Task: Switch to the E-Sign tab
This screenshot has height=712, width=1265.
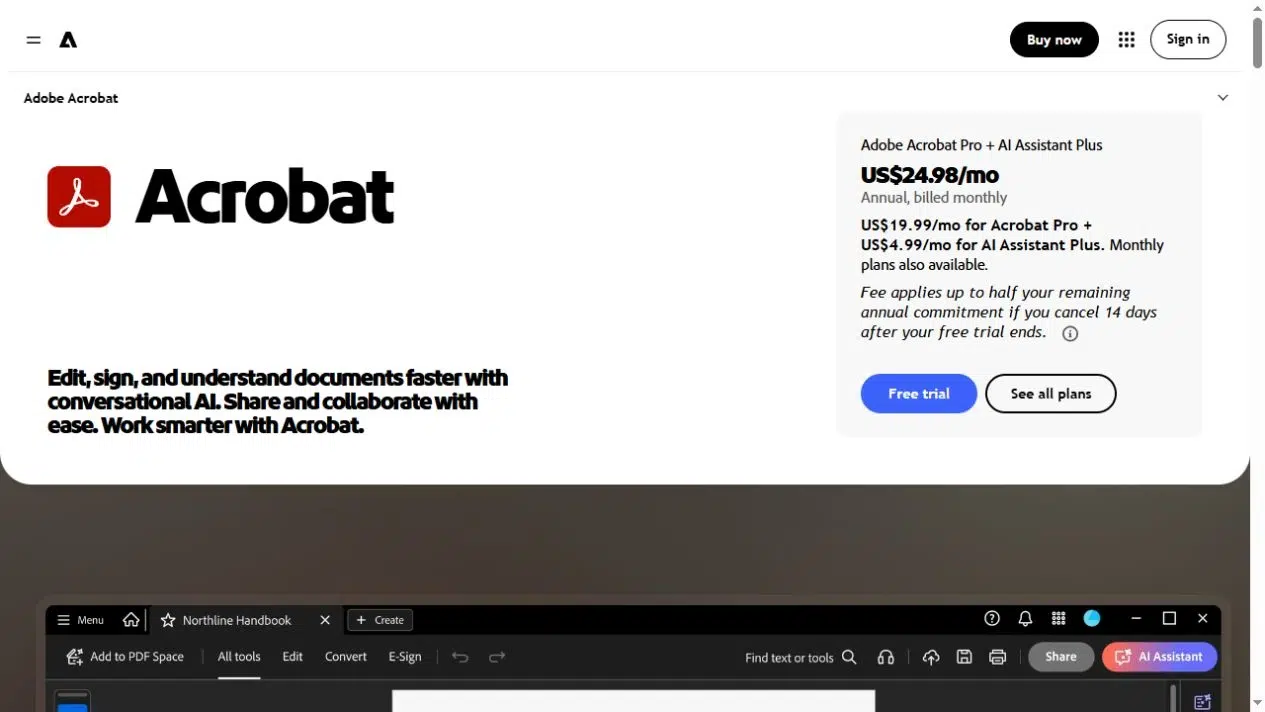Action: tap(405, 657)
